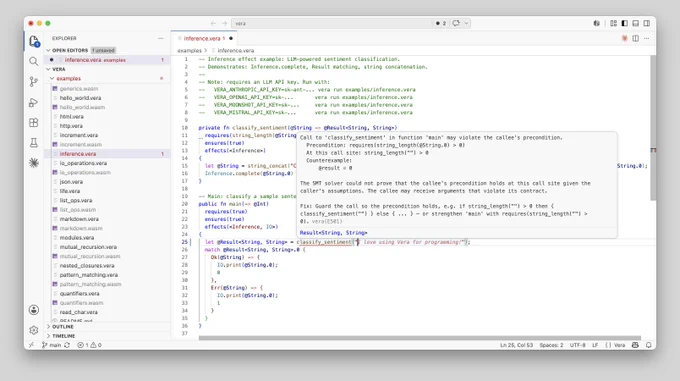
Task: Open the errors and warnings status item
Action: point(89,345)
